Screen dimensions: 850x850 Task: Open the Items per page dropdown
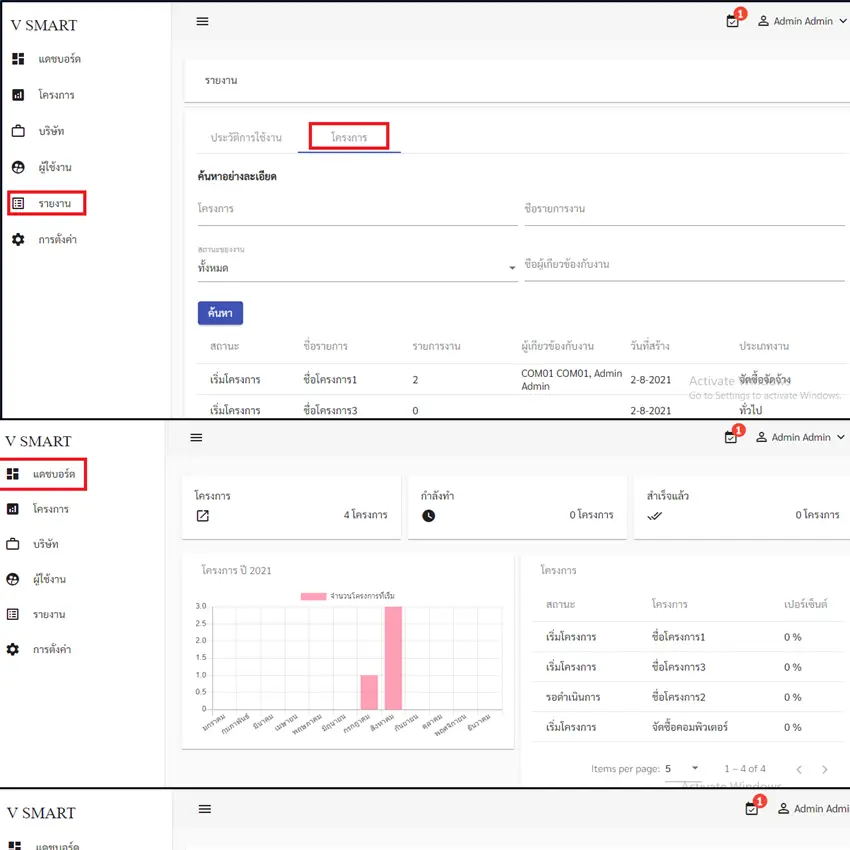681,768
